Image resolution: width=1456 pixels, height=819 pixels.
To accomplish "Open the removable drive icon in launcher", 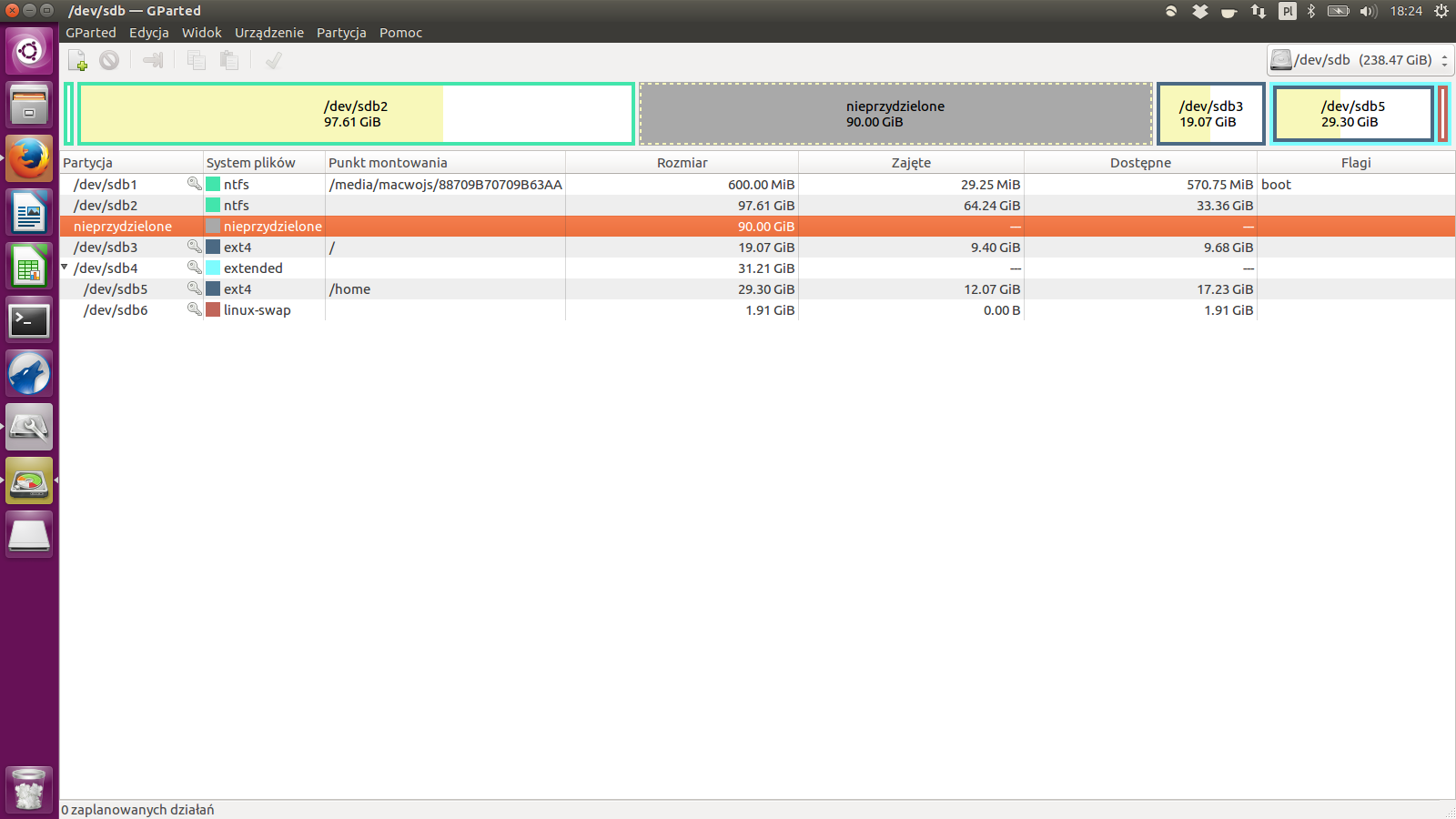I will click(x=29, y=534).
